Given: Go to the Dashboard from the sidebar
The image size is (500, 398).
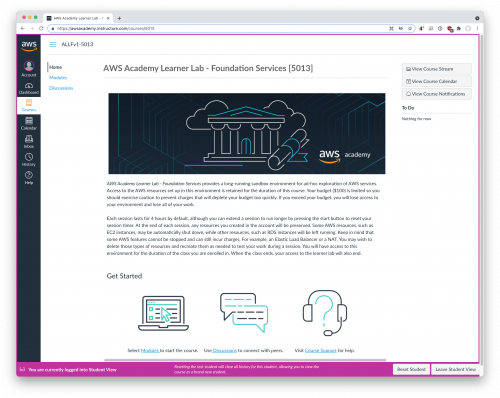Looking at the screenshot, I should point(29,88).
